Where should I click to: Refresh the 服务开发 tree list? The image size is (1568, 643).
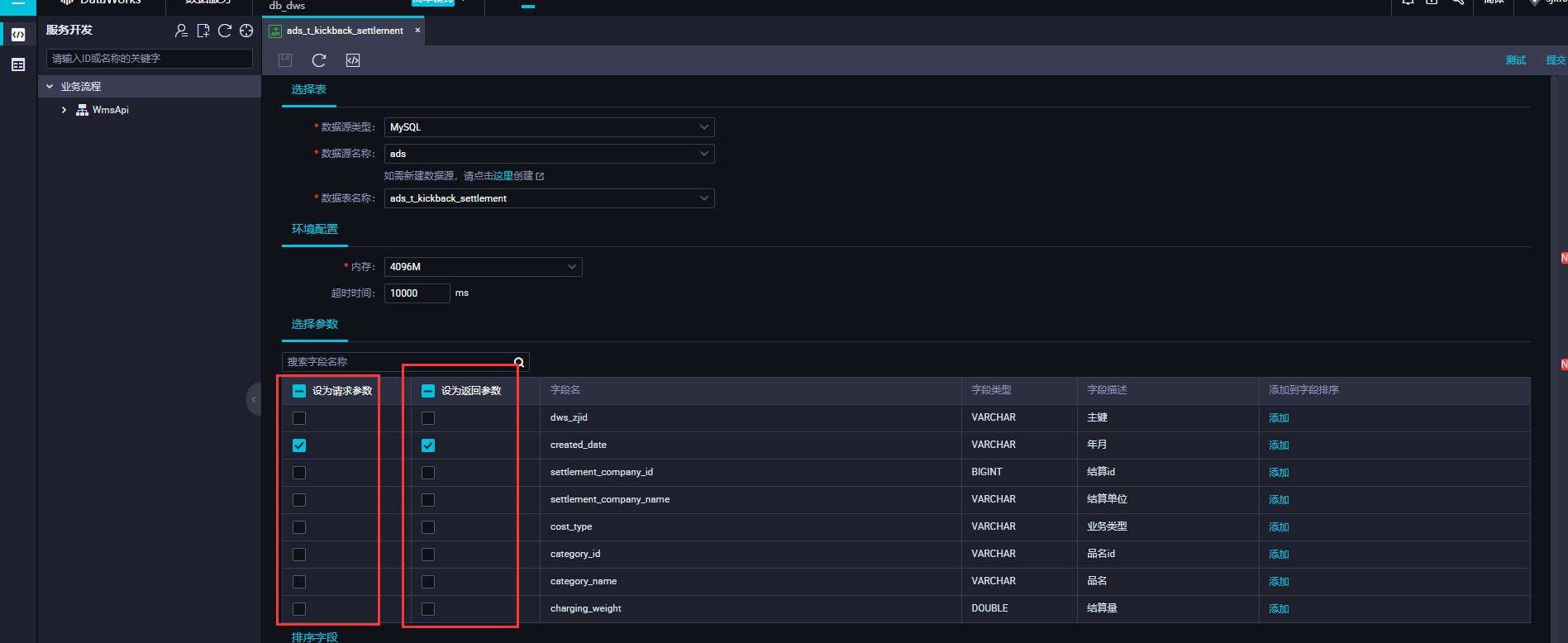(225, 31)
